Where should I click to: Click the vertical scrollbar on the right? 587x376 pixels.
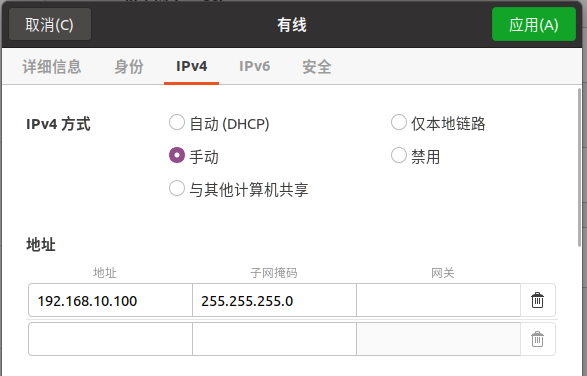coord(580,167)
